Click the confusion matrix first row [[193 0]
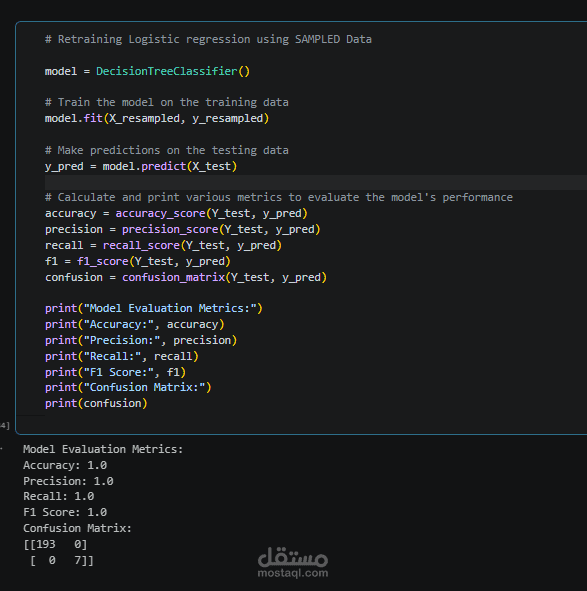The image size is (587, 591). pos(55,544)
